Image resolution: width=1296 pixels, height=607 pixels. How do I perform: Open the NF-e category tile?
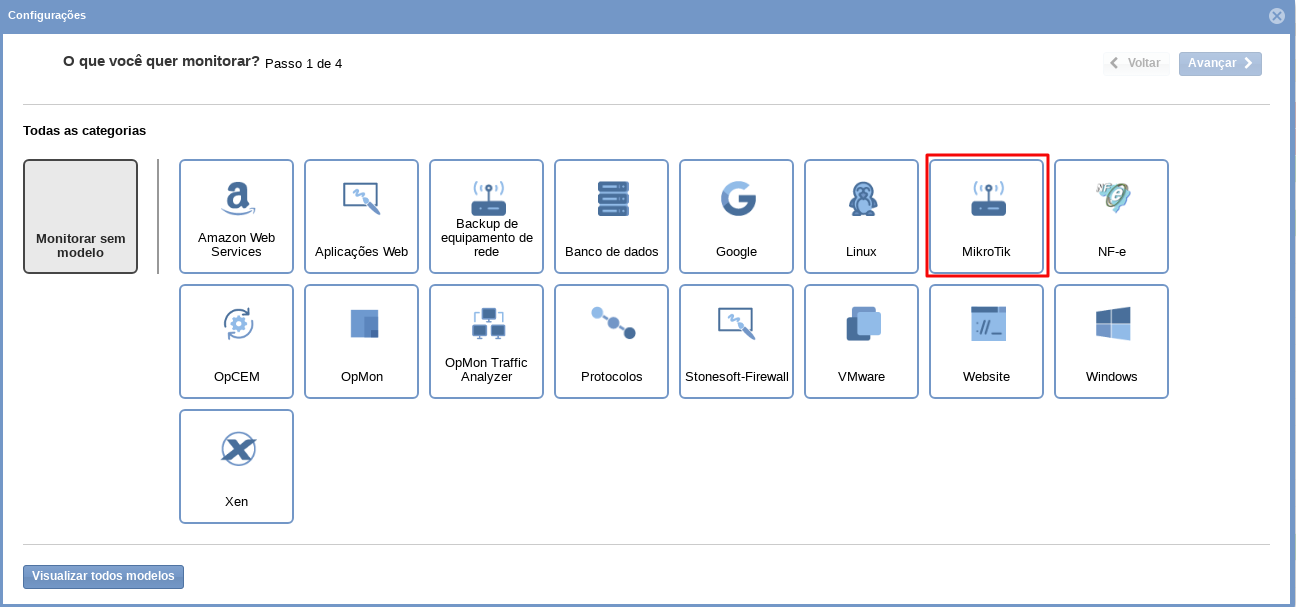(x=1111, y=216)
